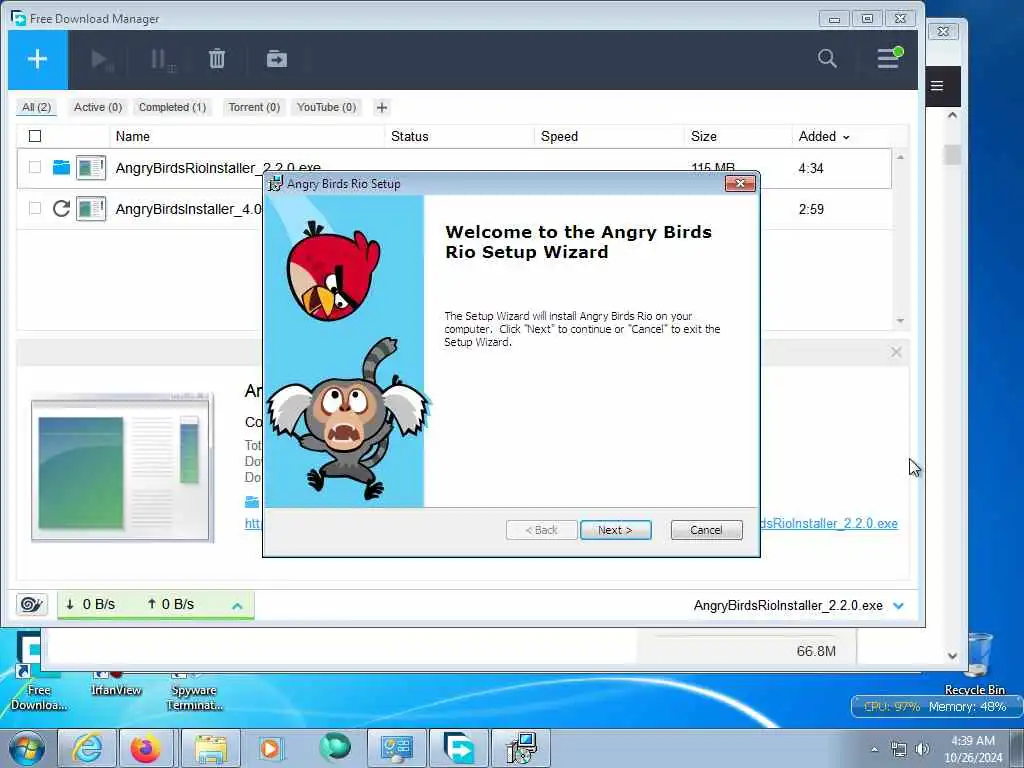The image size is (1024, 768).
Task: Click the volume speaker tray icon
Action: (922, 749)
